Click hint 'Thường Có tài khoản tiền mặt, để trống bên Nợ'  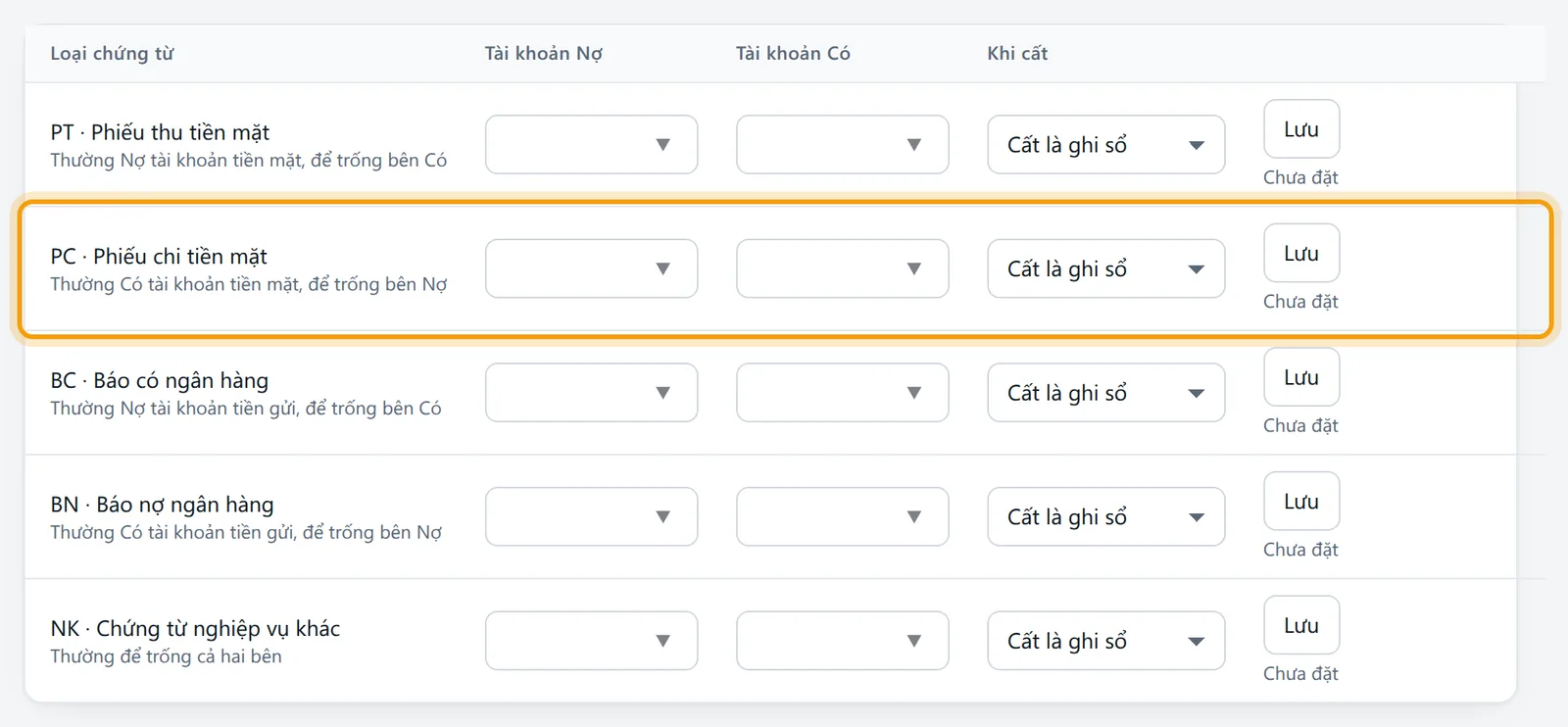coord(249,284)
